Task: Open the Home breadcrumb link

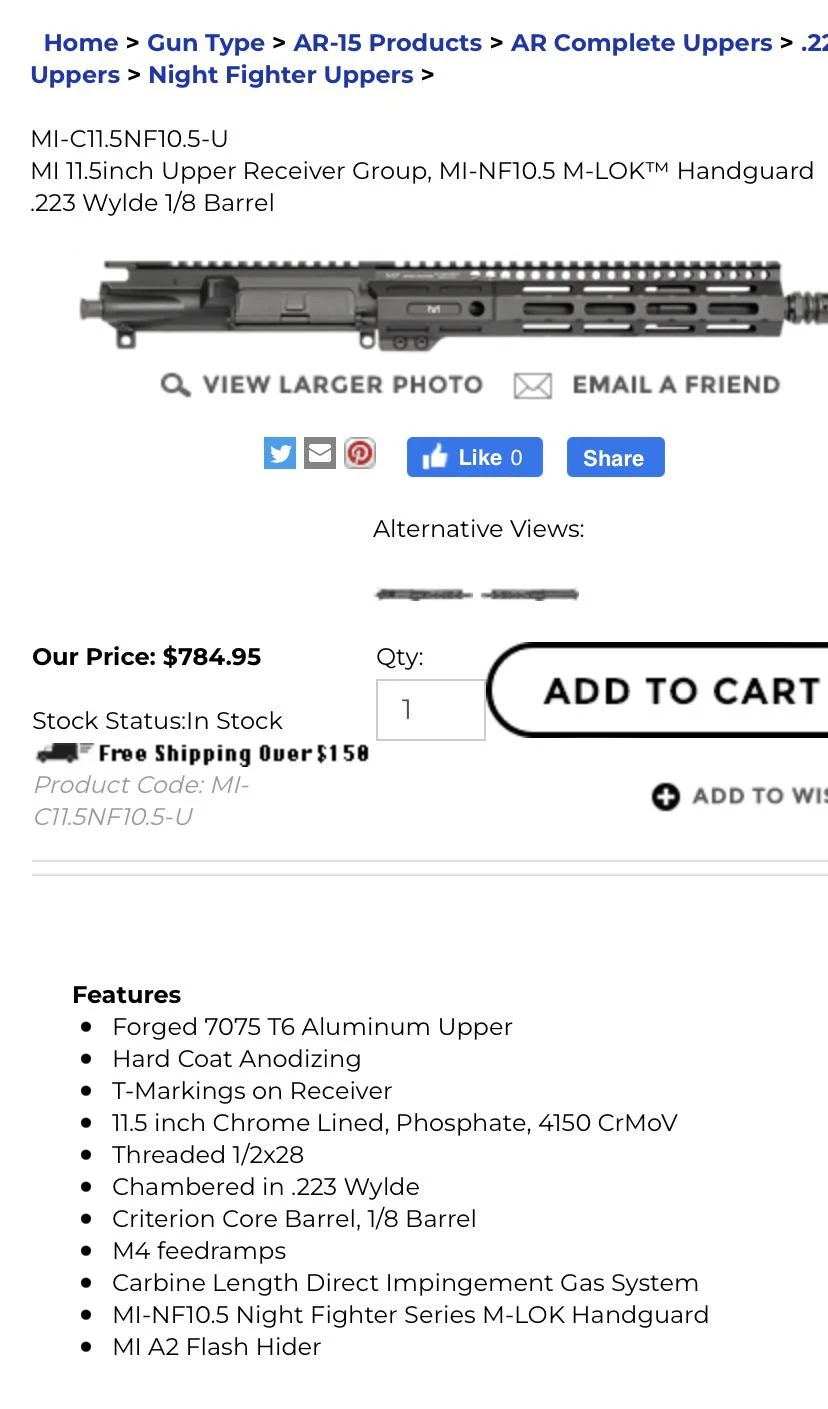Action: (81, 42)
